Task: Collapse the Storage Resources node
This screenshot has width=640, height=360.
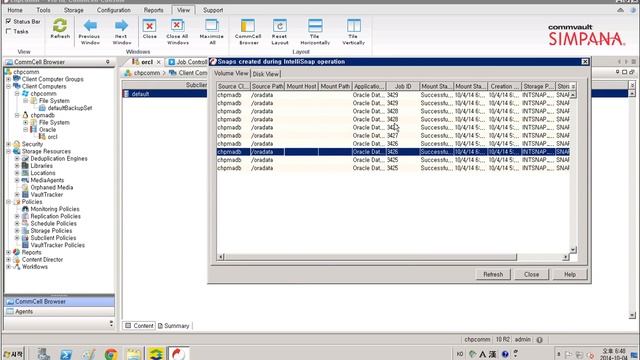Action: pos(9,151)
